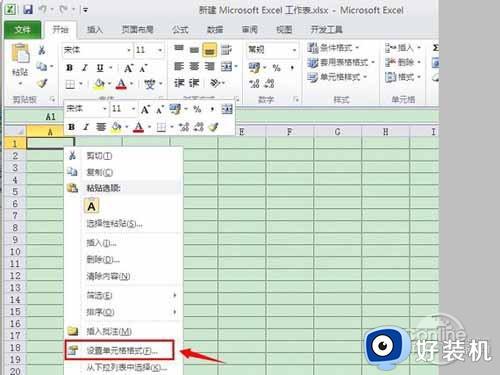Click Center align in mini toolbar

tap(101, 127)
